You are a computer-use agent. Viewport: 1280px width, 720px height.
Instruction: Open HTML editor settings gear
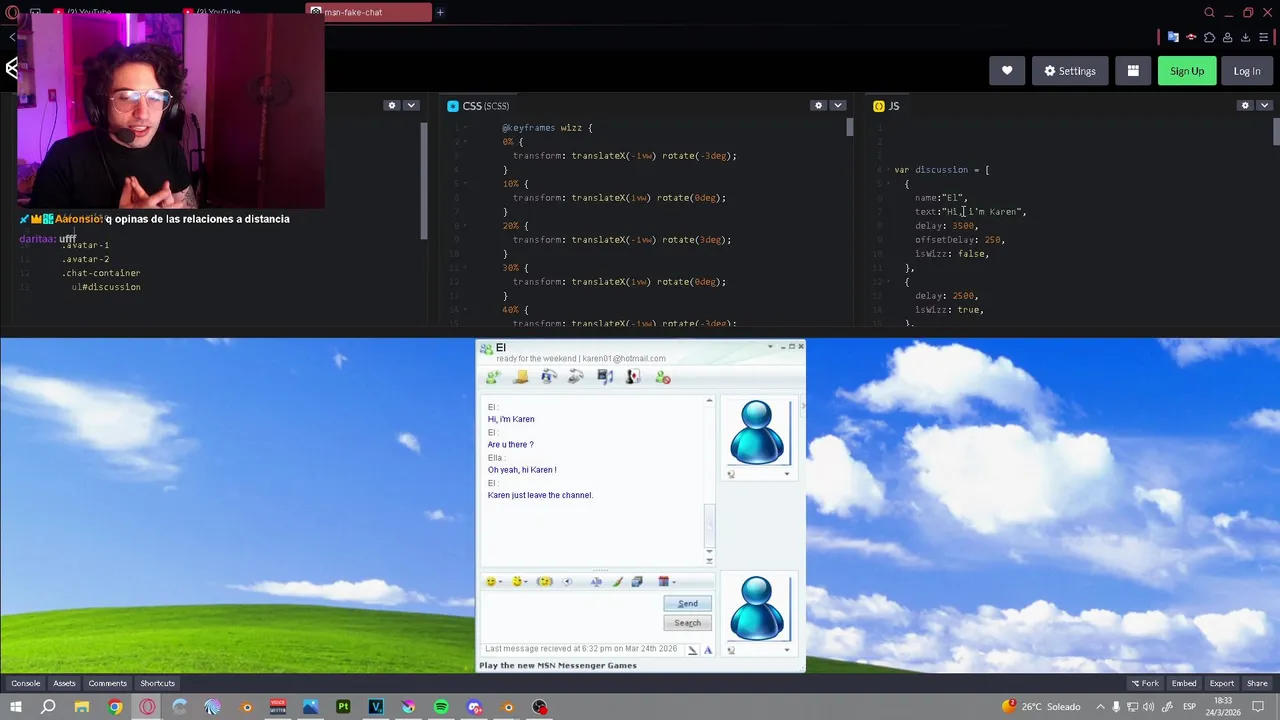(392, 105)
